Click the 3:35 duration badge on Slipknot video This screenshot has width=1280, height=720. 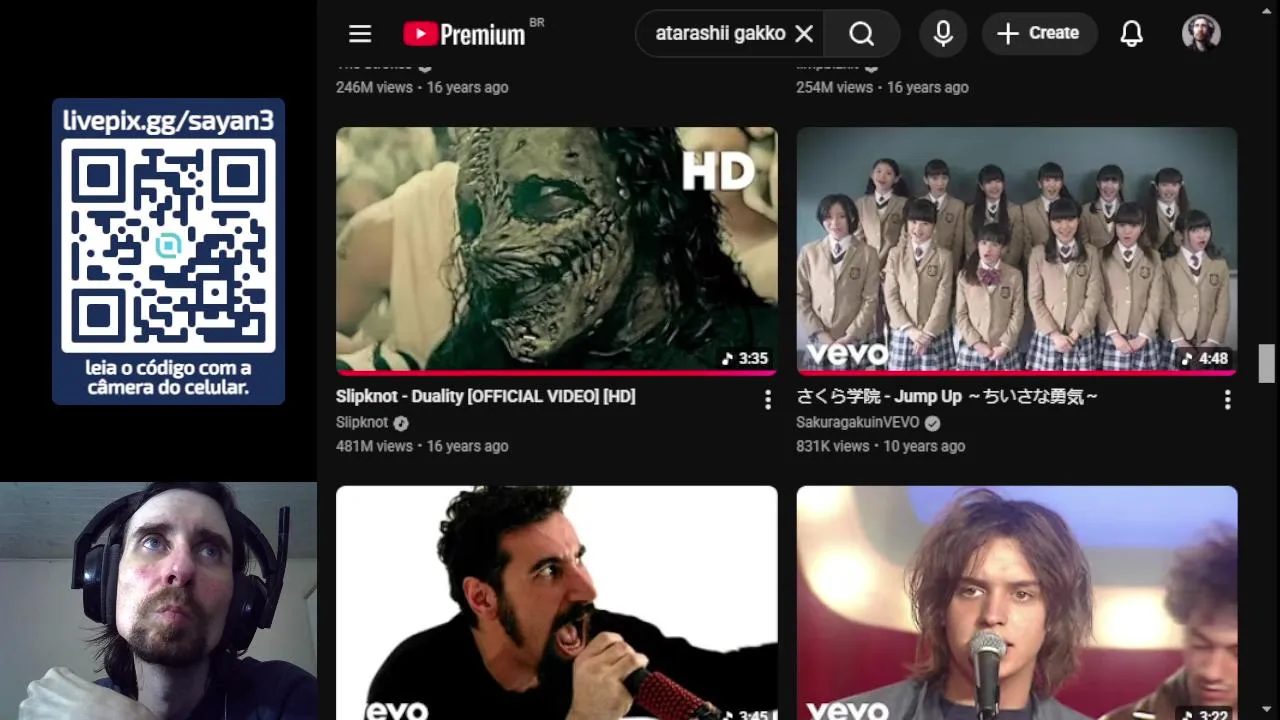click(746, 358)
